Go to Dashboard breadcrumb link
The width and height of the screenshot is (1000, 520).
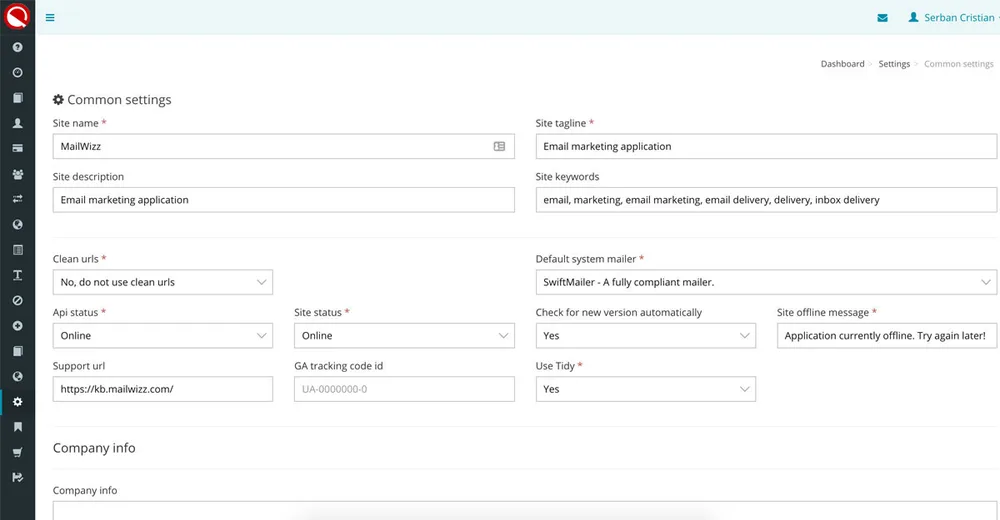click(x=842, y=64)
